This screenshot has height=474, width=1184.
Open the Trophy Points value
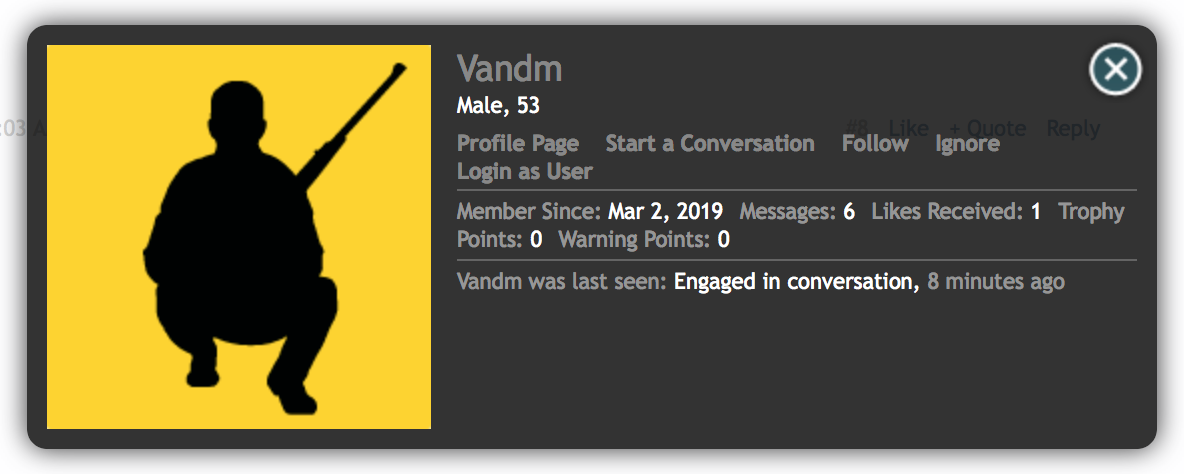pos(536,240)
